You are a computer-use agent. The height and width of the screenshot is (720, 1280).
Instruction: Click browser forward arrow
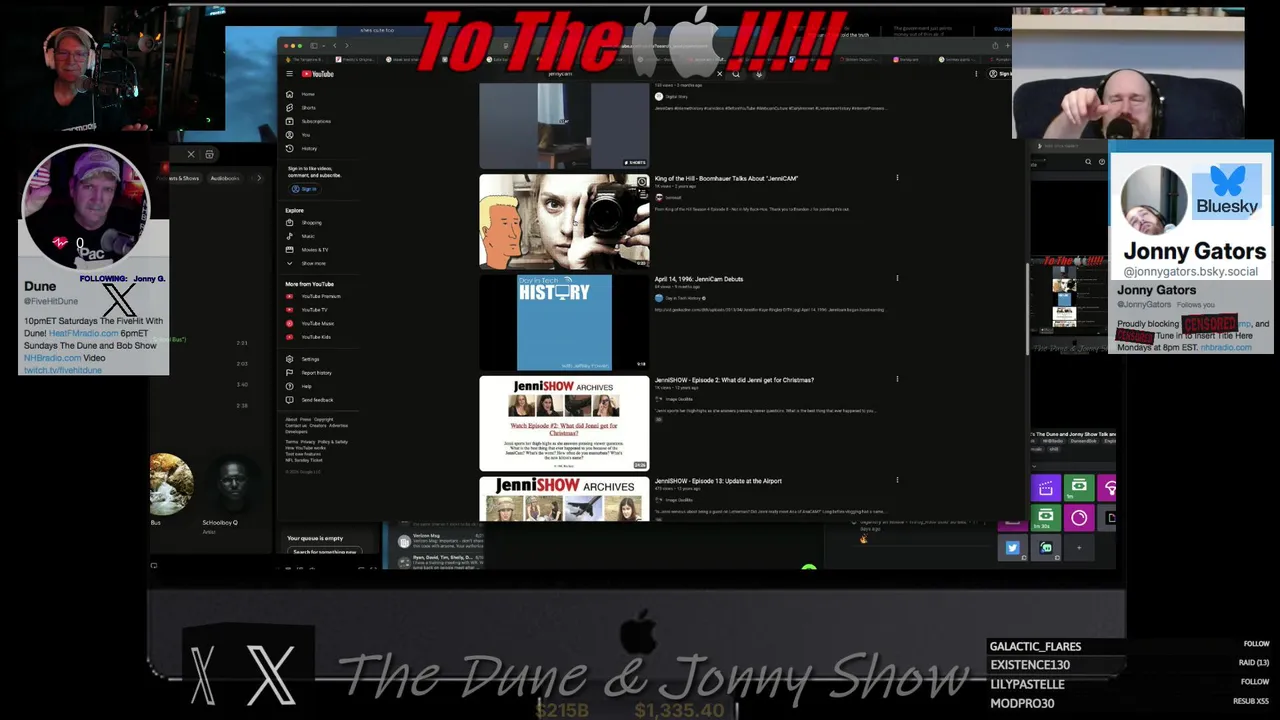click(347, 46)
